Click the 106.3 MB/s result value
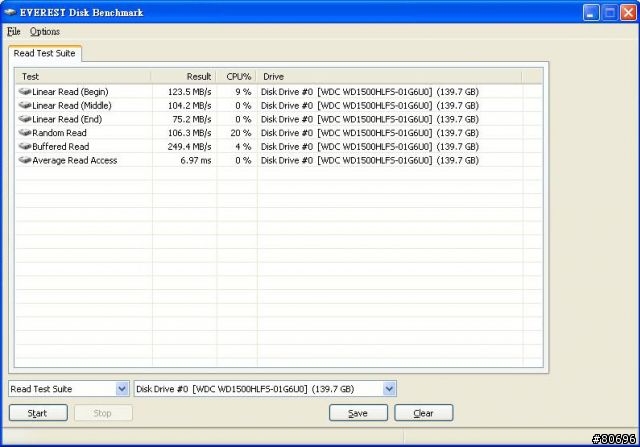The height and width of the screenshot is (447, 640). coord(189,133)
